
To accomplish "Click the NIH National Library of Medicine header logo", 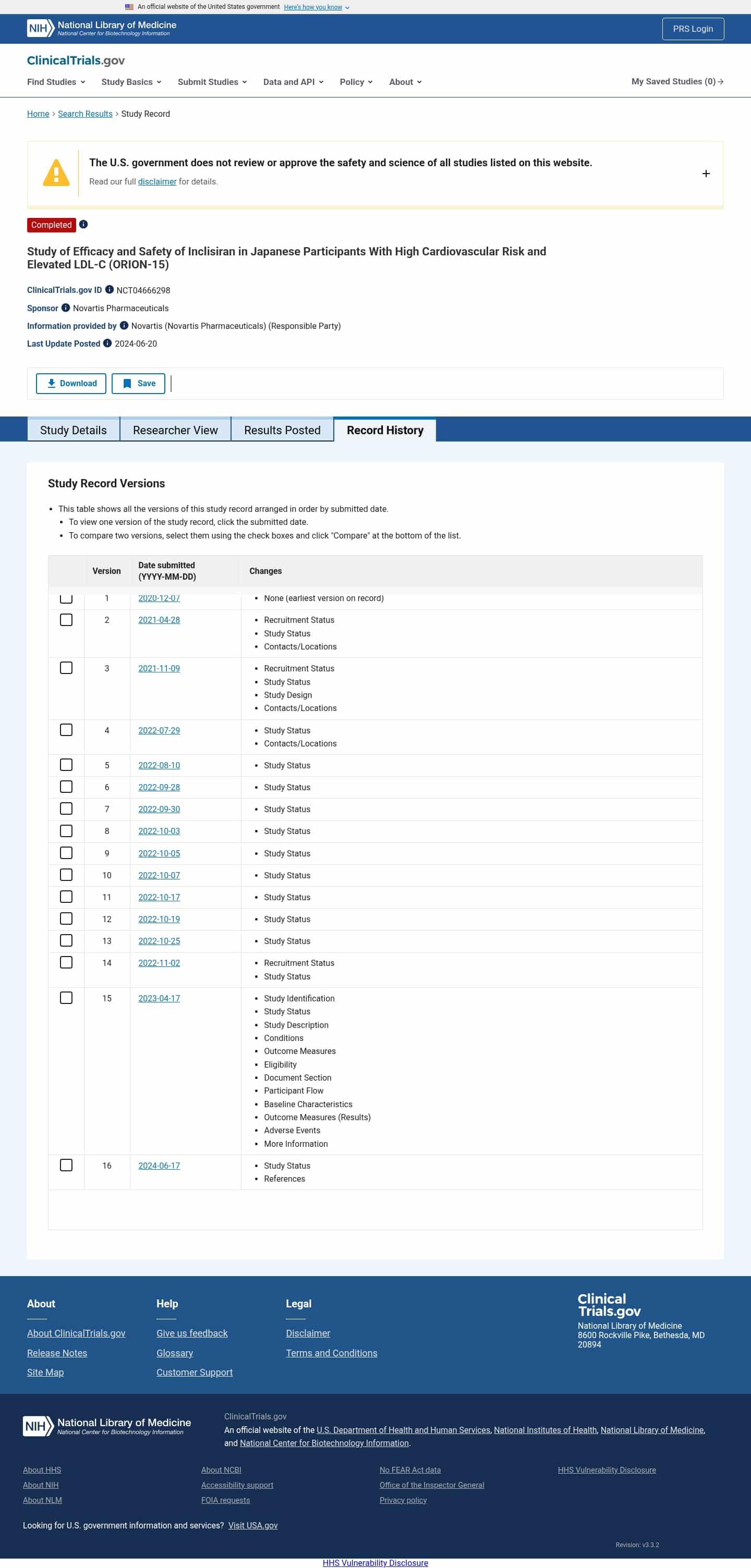I will coord(102,29).
